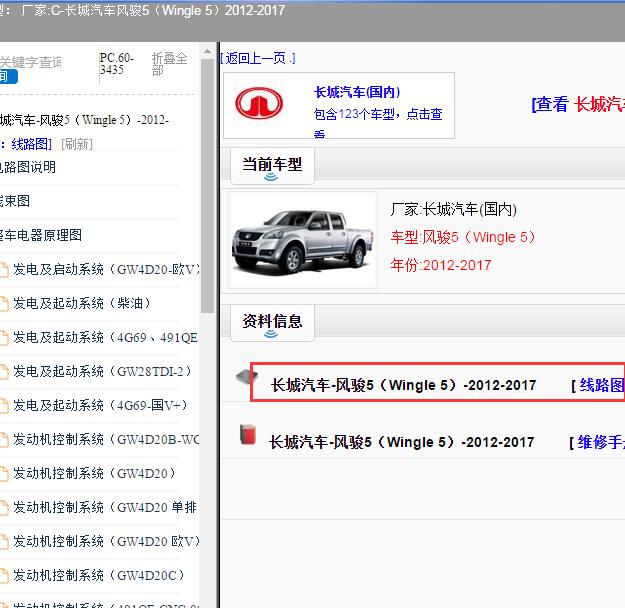
Task: Click the 查看 长城汽车 link at right
Action: tap(578, 104)
